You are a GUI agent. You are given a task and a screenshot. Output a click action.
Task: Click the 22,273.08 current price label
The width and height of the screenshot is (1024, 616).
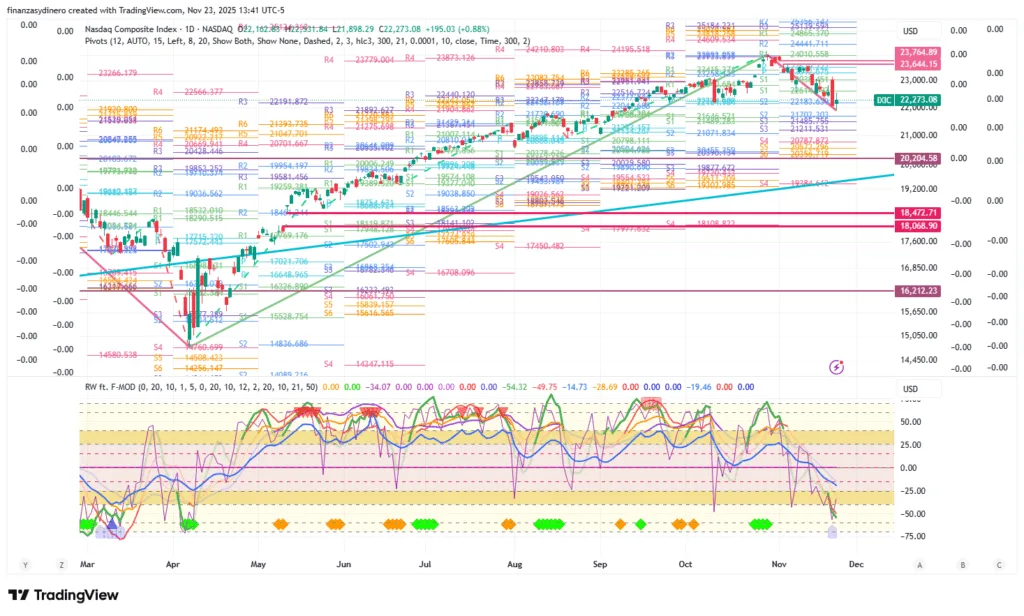[919, 100]
